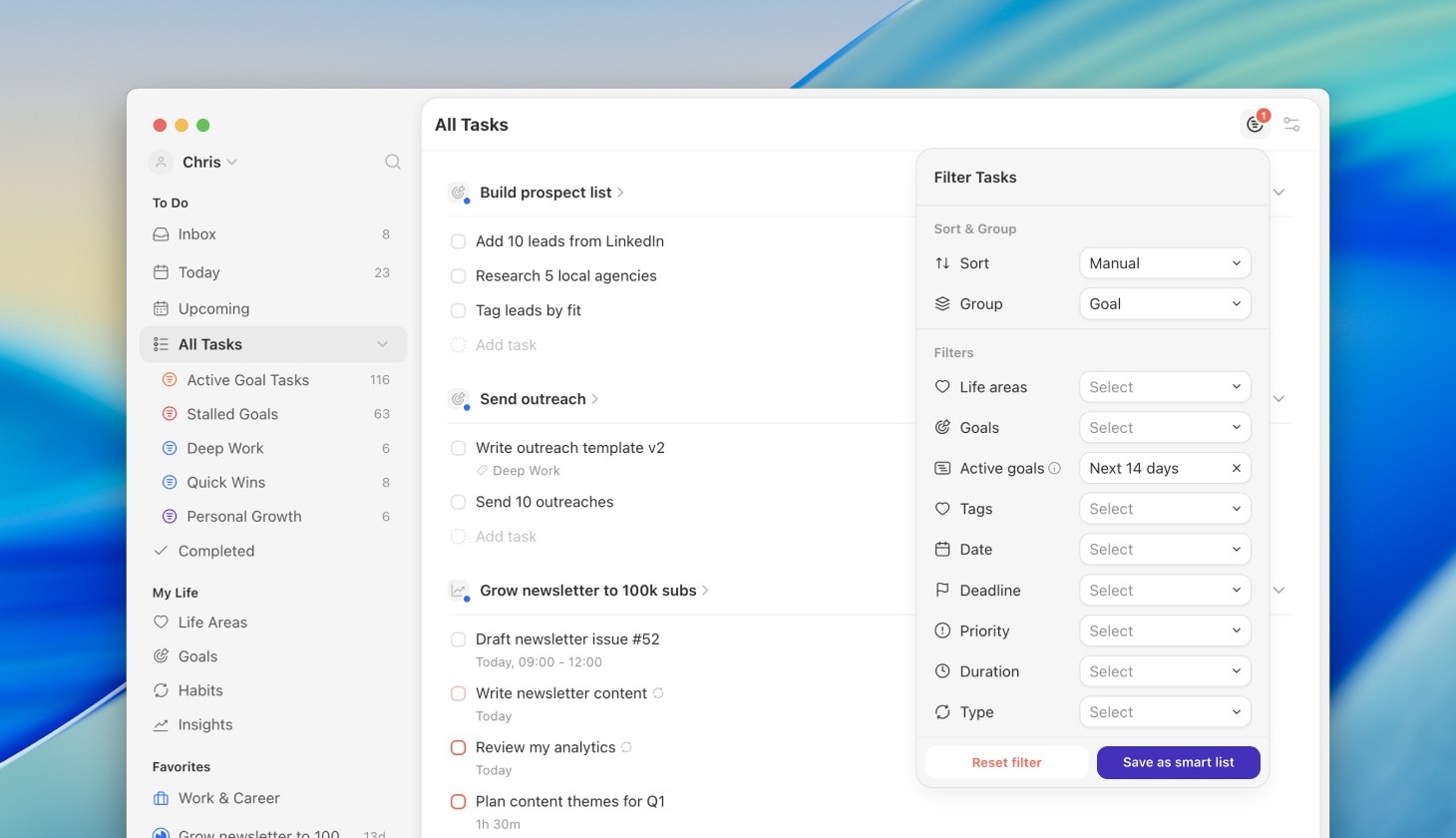This screenshot has width=1456, height=838.
Task: Open the Completed list in sidebar
Action: [273, 551]
